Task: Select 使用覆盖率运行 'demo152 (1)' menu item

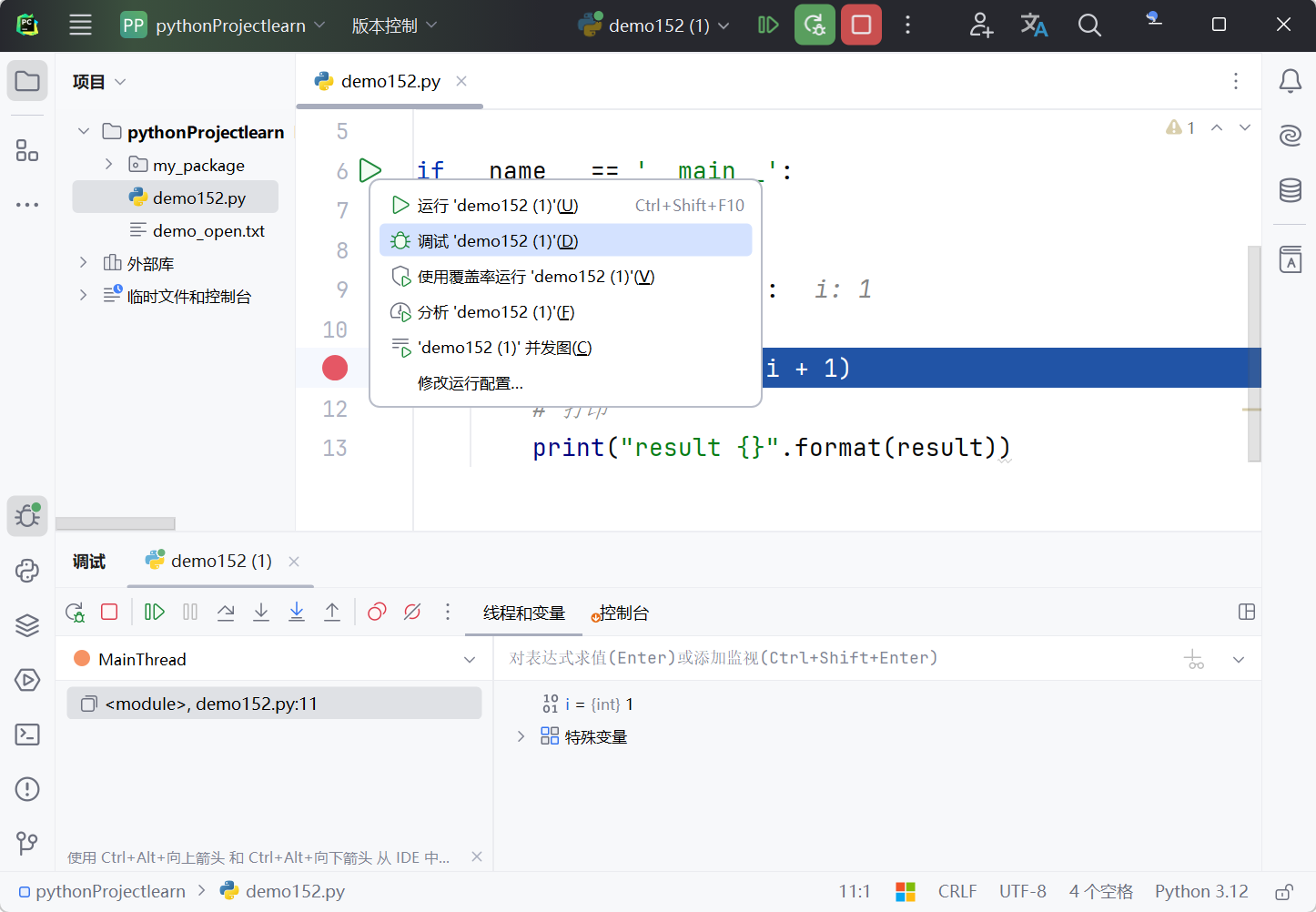Action: 565,277
